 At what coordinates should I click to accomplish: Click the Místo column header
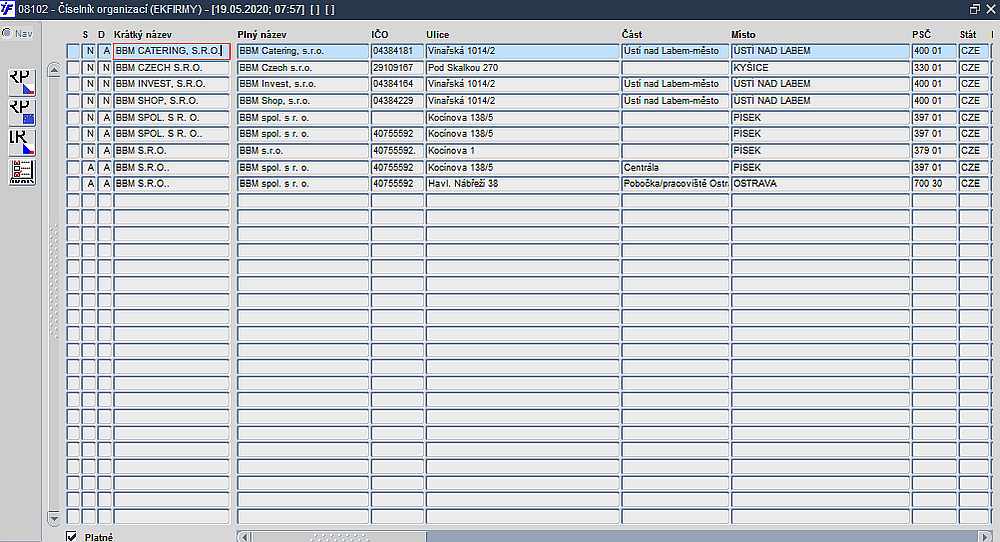tap(743, 34)
